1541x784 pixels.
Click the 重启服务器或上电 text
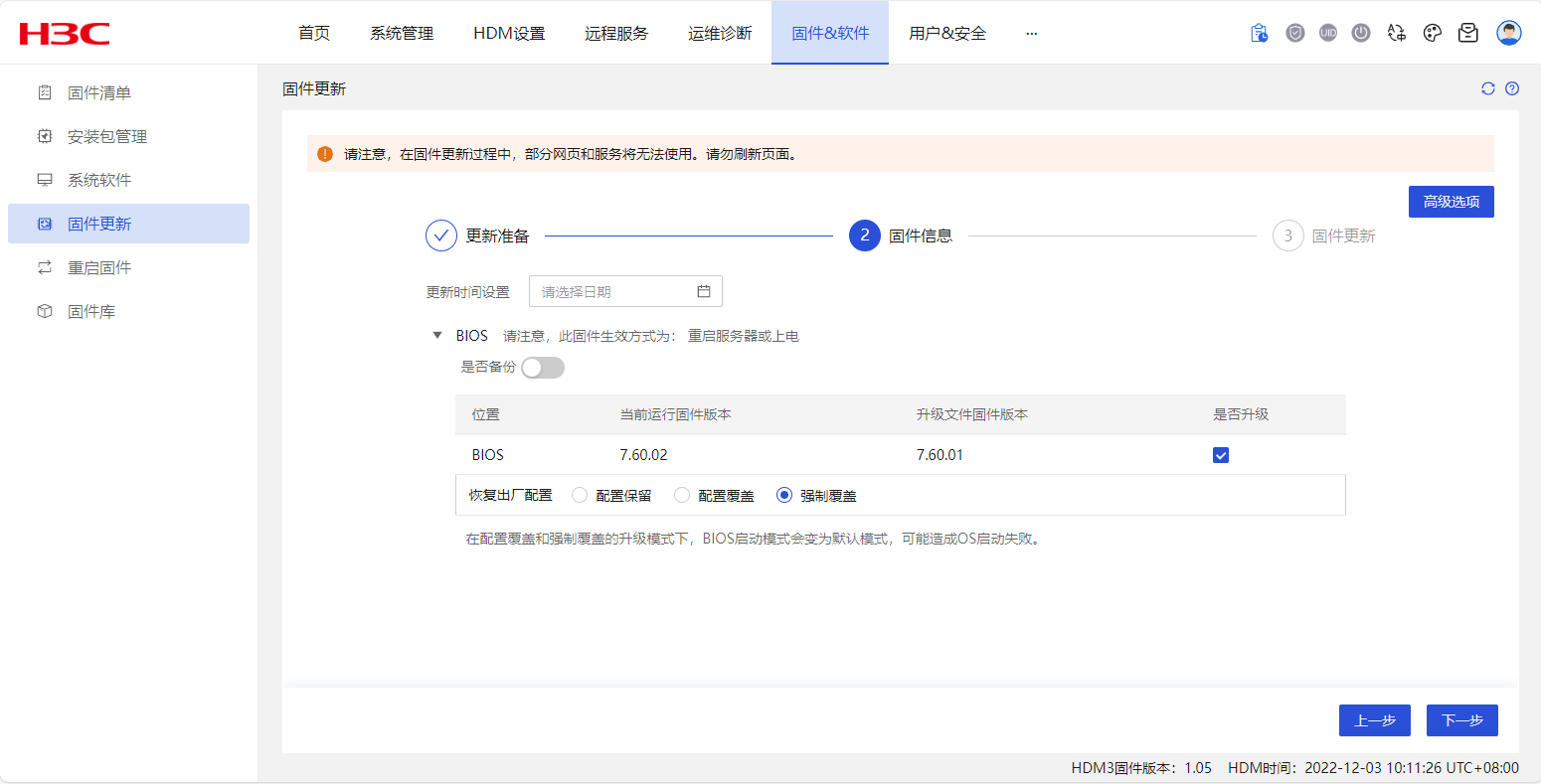point(744,336)
